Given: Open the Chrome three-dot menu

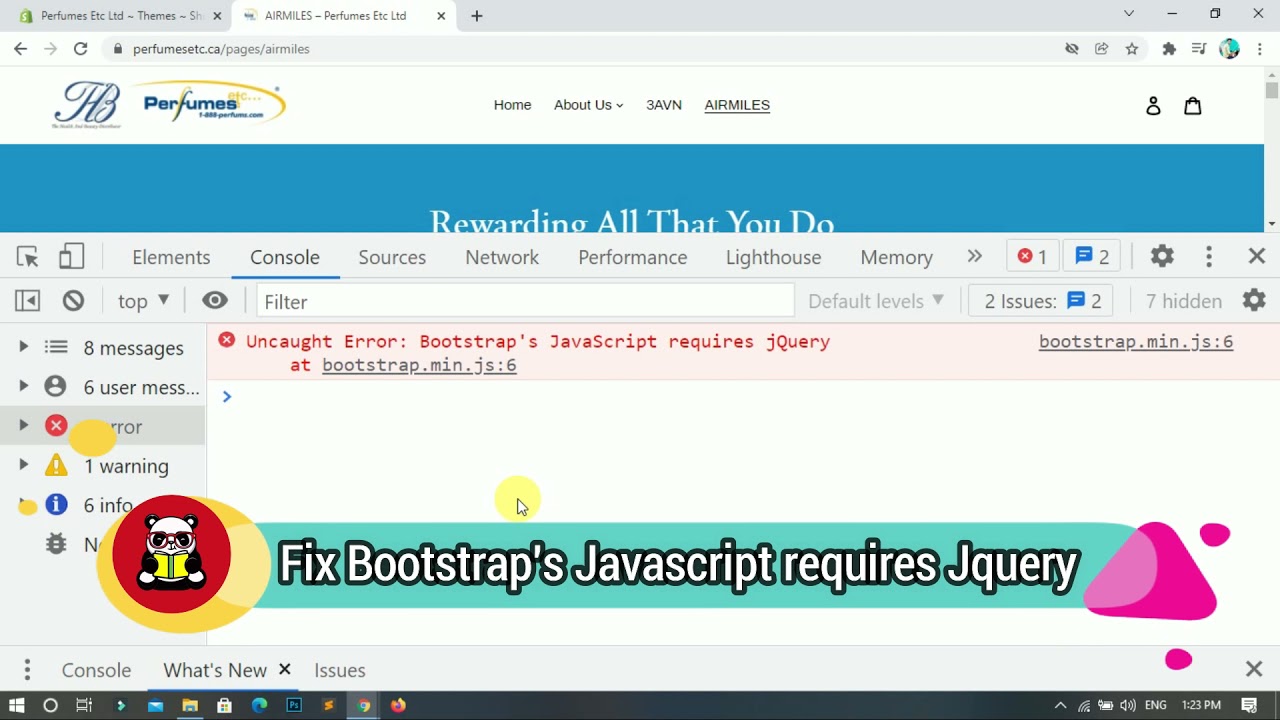Looking at the screenshot, I should coord(1260,48).
